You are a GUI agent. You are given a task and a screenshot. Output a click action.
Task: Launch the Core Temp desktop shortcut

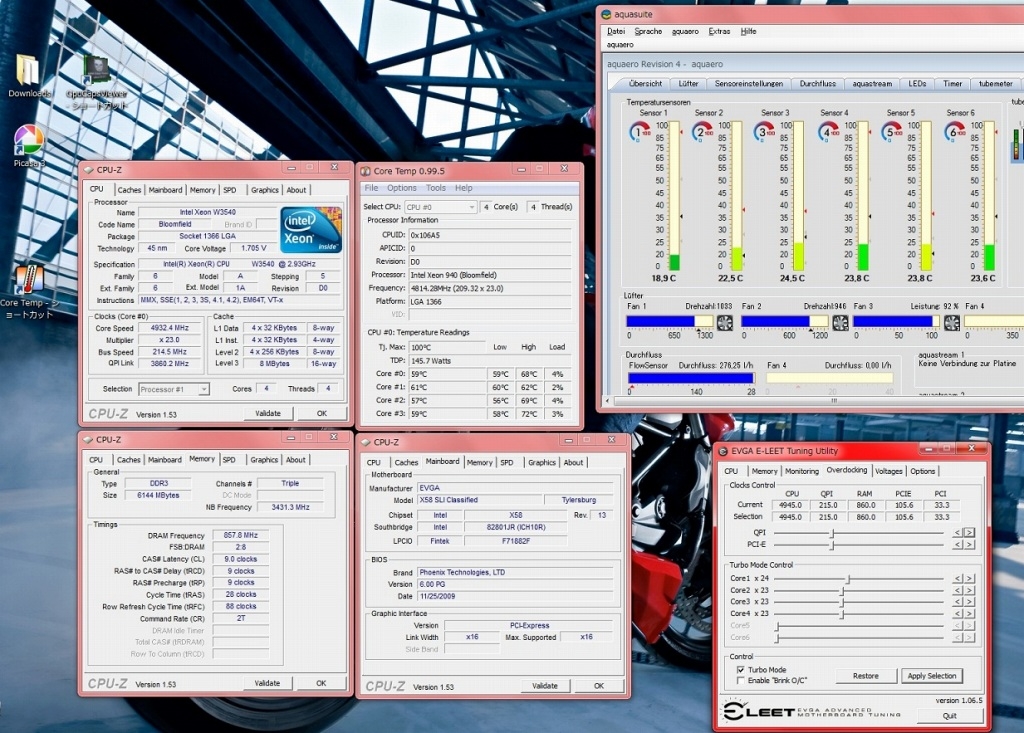pyautogui.click(x=29, y=291)
